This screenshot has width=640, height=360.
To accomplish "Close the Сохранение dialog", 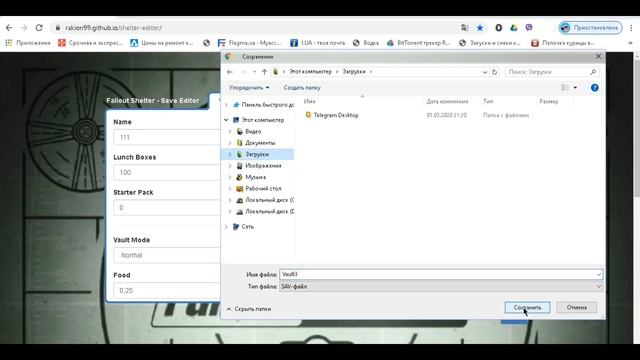I will tap(598, 56).
